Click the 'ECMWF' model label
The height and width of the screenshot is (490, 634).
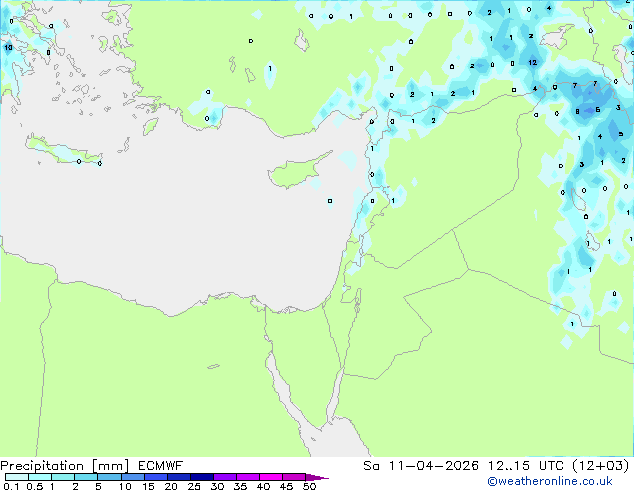coord(161,466)
